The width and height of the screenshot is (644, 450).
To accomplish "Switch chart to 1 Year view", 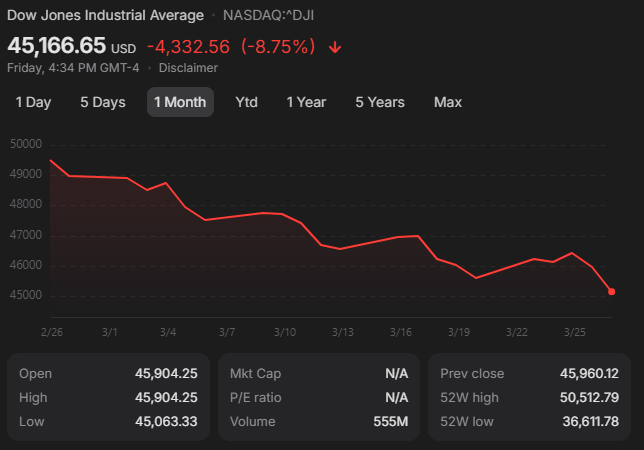I will (306, 102).
